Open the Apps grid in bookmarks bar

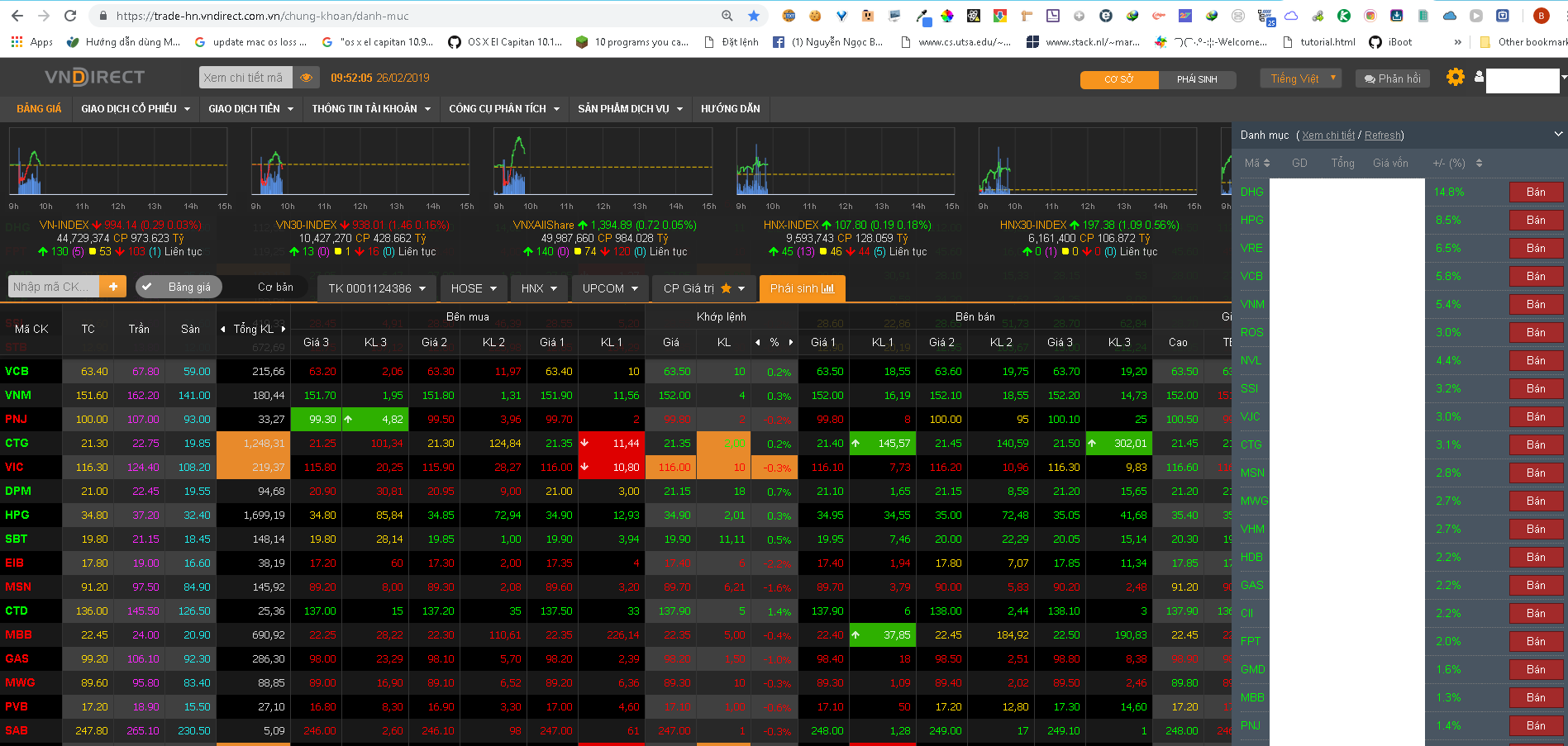click(31, 42)
